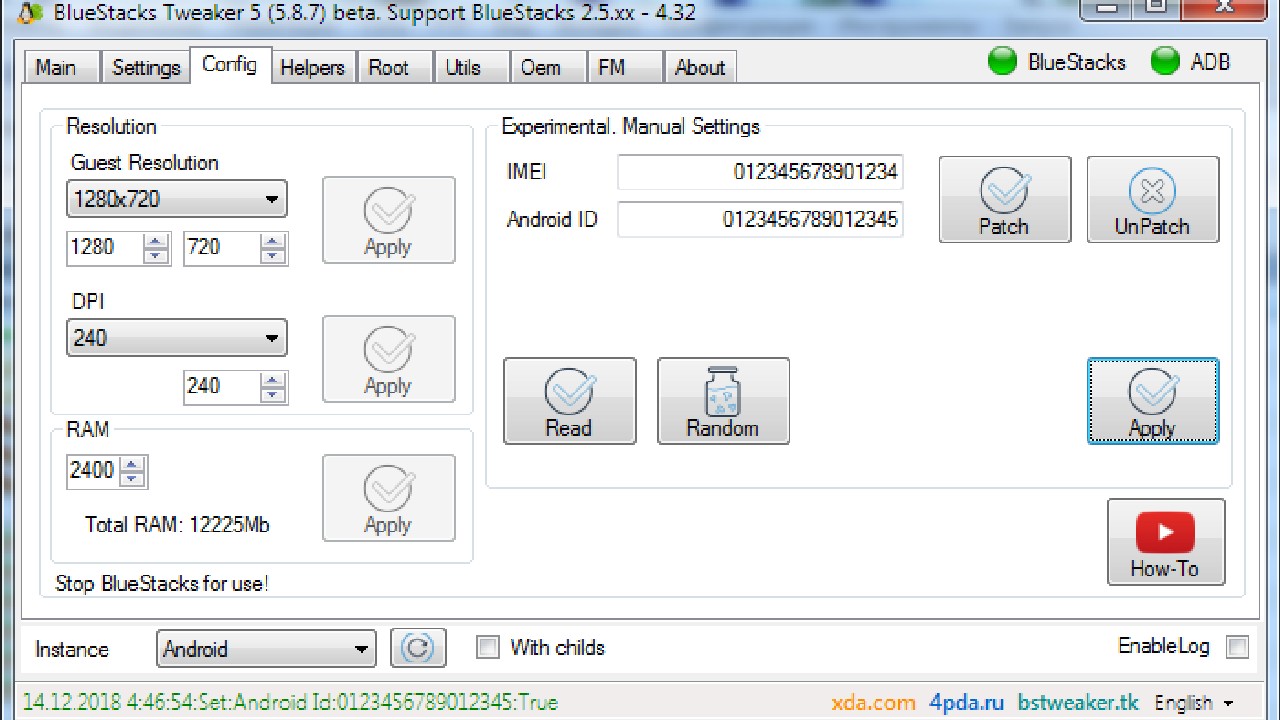Screen dimensions: 1280x720
Task: Click the RAM 2400 value field
Action: coord(94,471)
